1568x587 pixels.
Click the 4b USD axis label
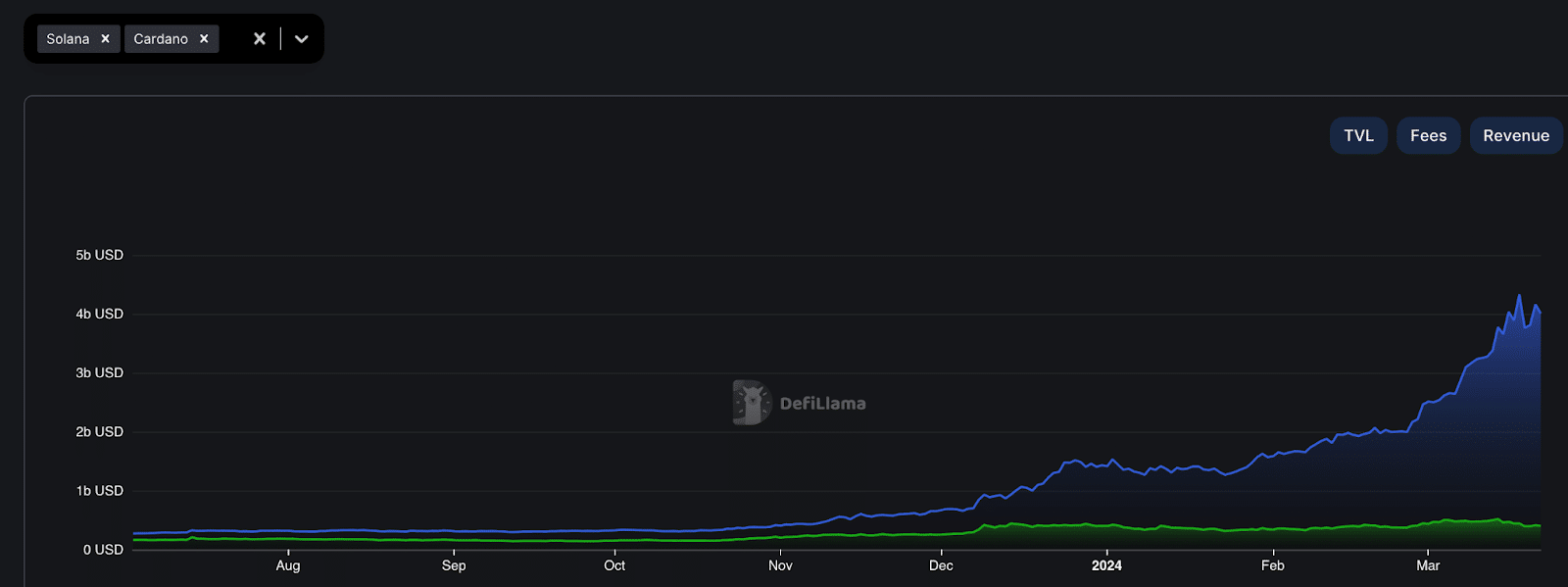[x=100, y=314]
